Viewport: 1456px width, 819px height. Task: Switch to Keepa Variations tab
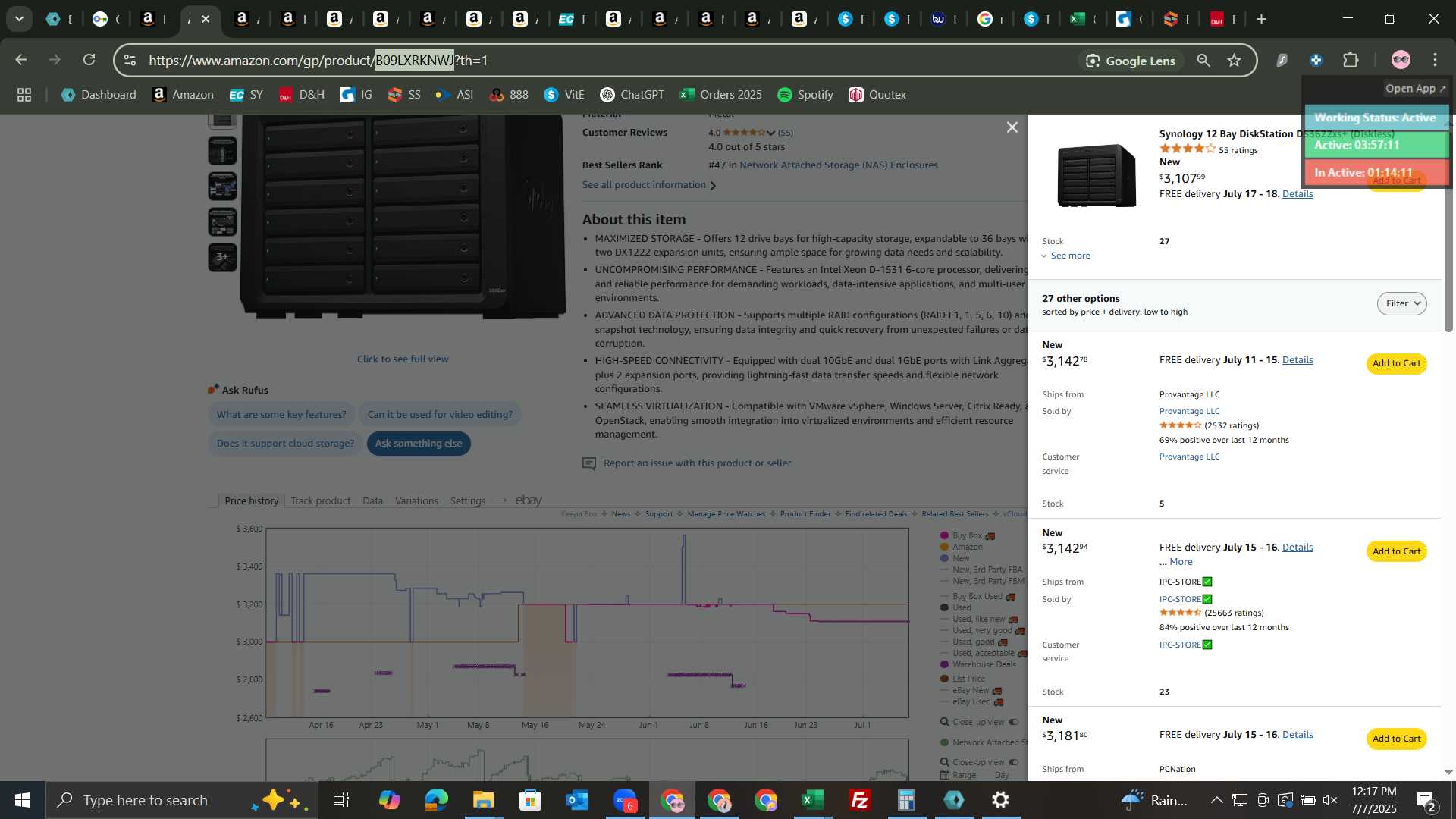click(x=416, y=501)
